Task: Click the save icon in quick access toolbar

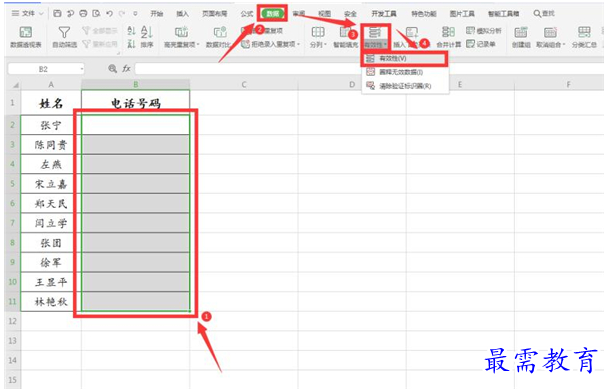Action: (x=57, y=13)
